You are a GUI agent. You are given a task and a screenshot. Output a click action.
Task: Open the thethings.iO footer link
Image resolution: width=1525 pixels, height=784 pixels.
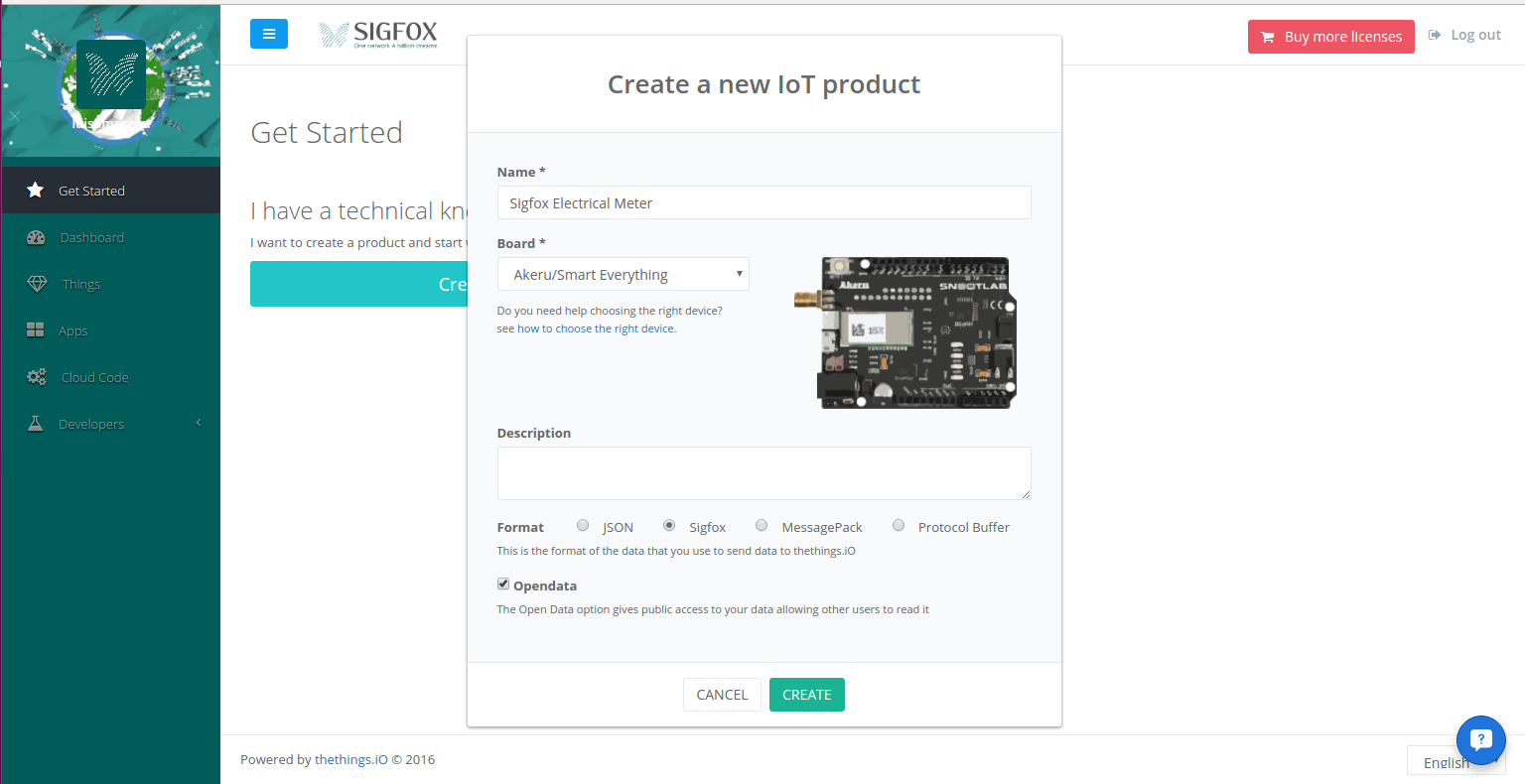pos(351,759)
